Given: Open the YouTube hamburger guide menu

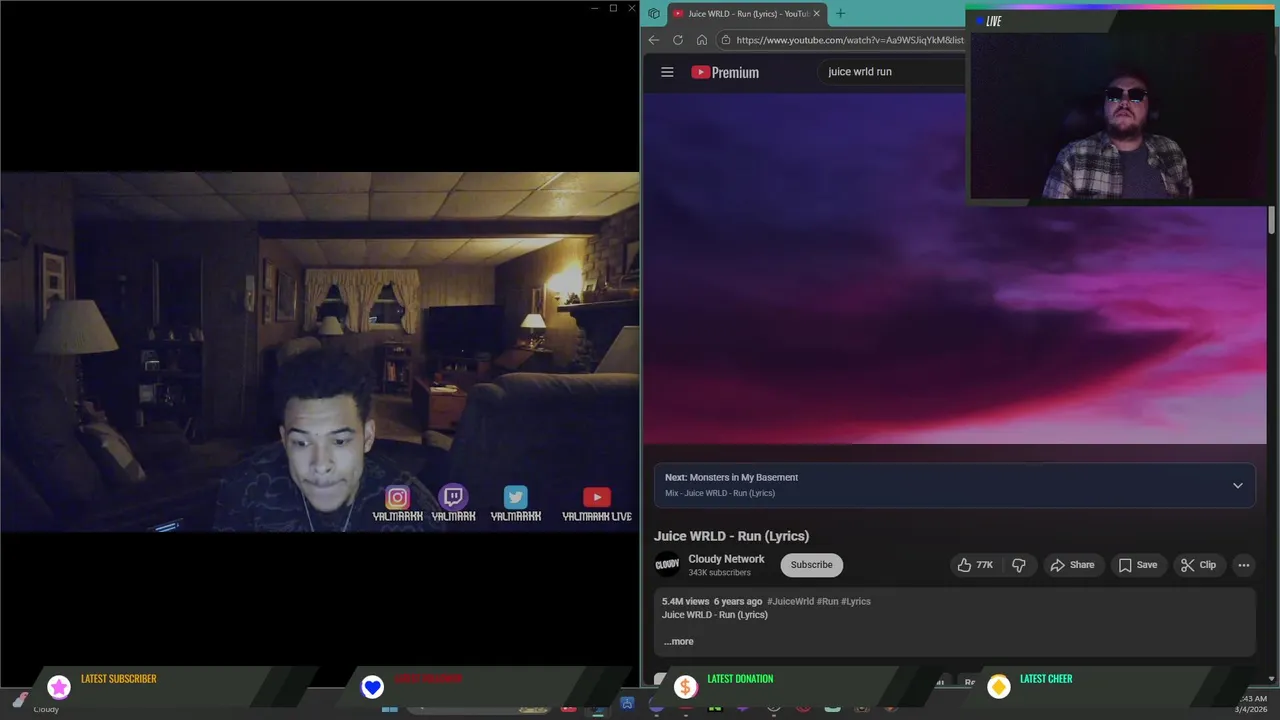Looking at the screenshot, I should click(667, 72).
